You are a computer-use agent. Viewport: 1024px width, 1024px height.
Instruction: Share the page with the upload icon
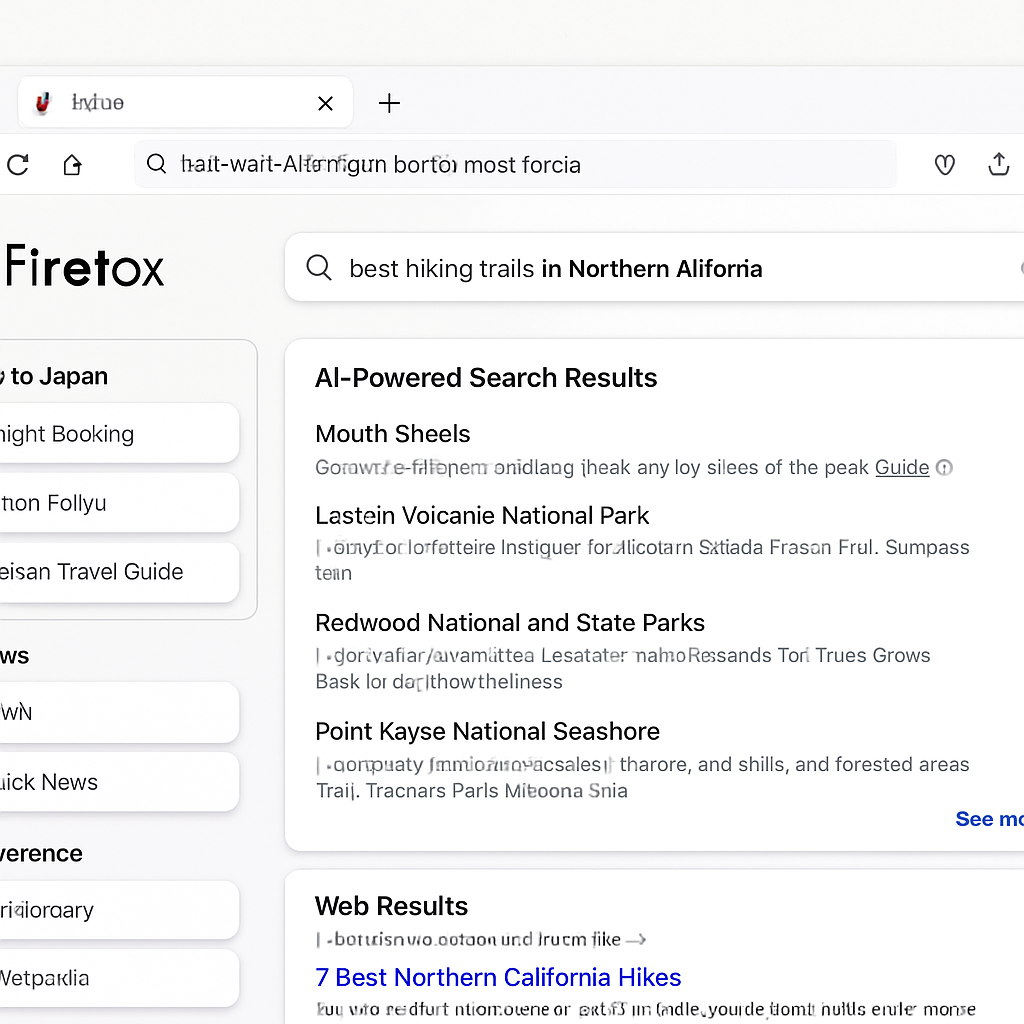coord(999,164)
